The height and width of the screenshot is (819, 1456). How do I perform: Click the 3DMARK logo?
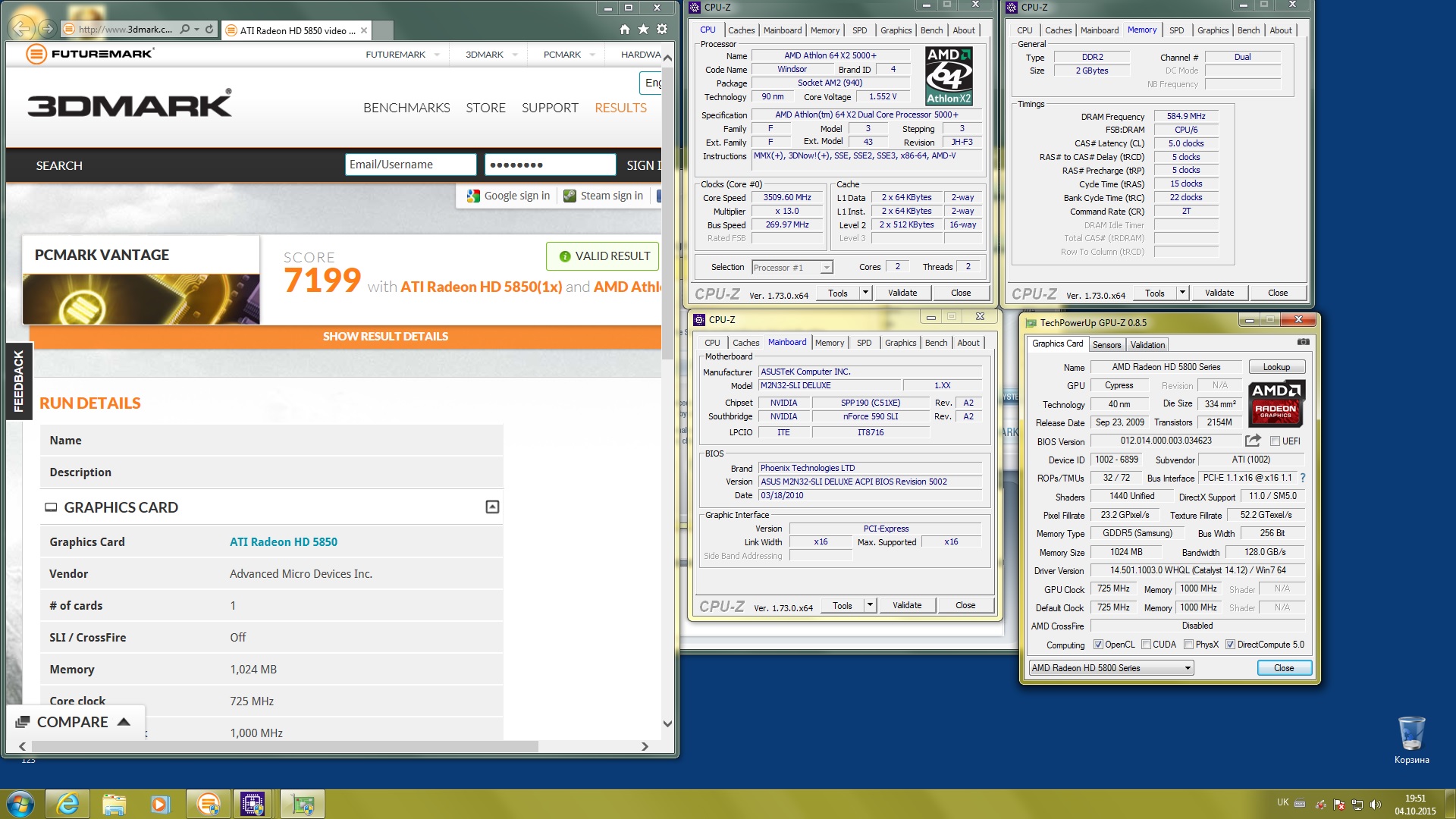tap(130, 105)
